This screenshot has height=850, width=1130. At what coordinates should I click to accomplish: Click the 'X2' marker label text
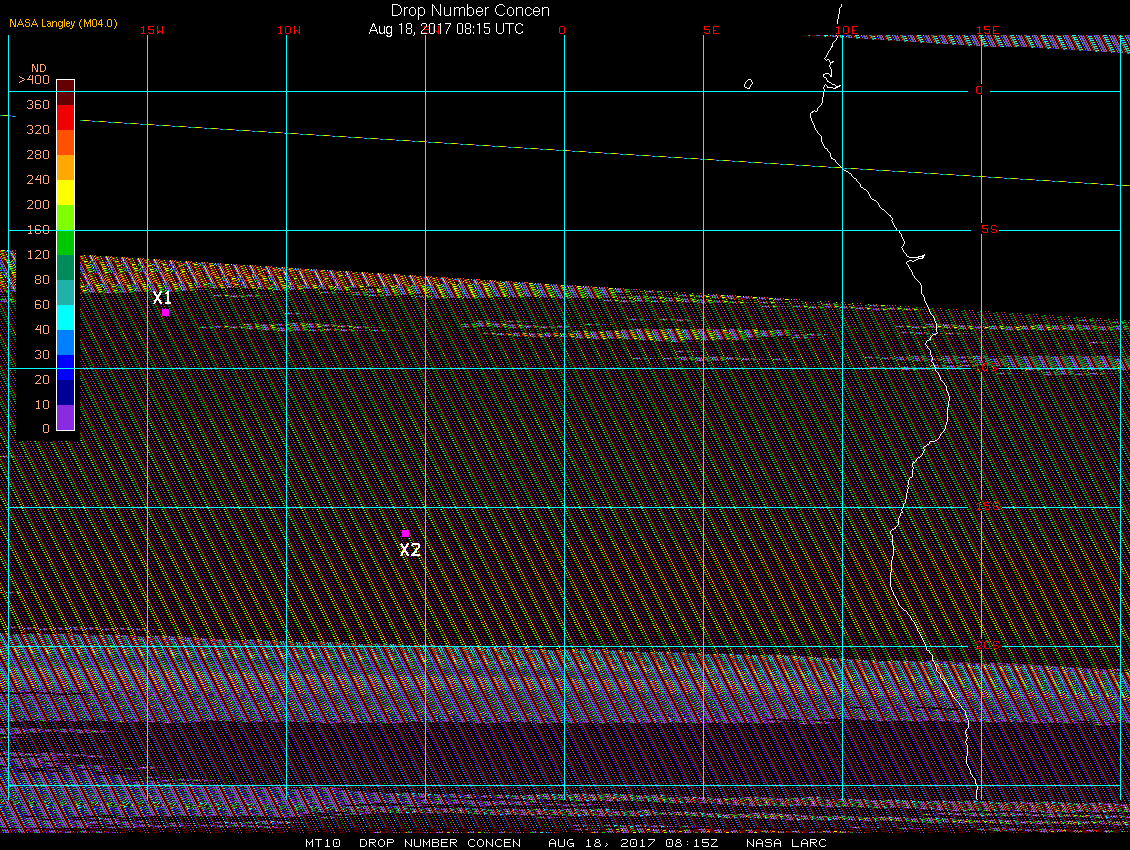410,550
